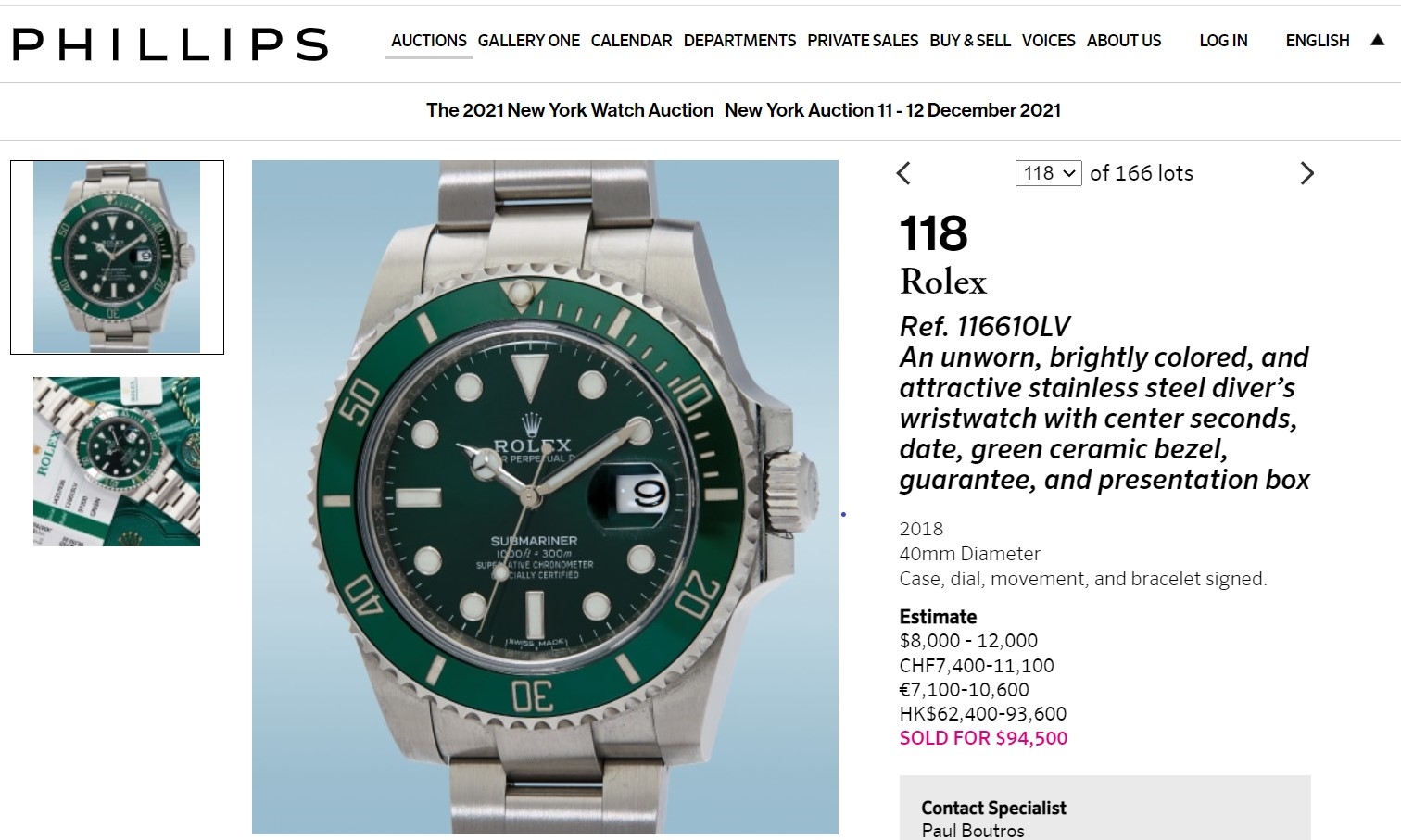
Task: Open the English language selector
Action: [x=1317, y=41]
